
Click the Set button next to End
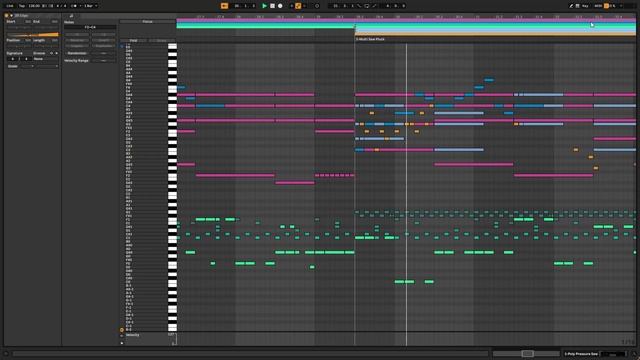[55, 22]
